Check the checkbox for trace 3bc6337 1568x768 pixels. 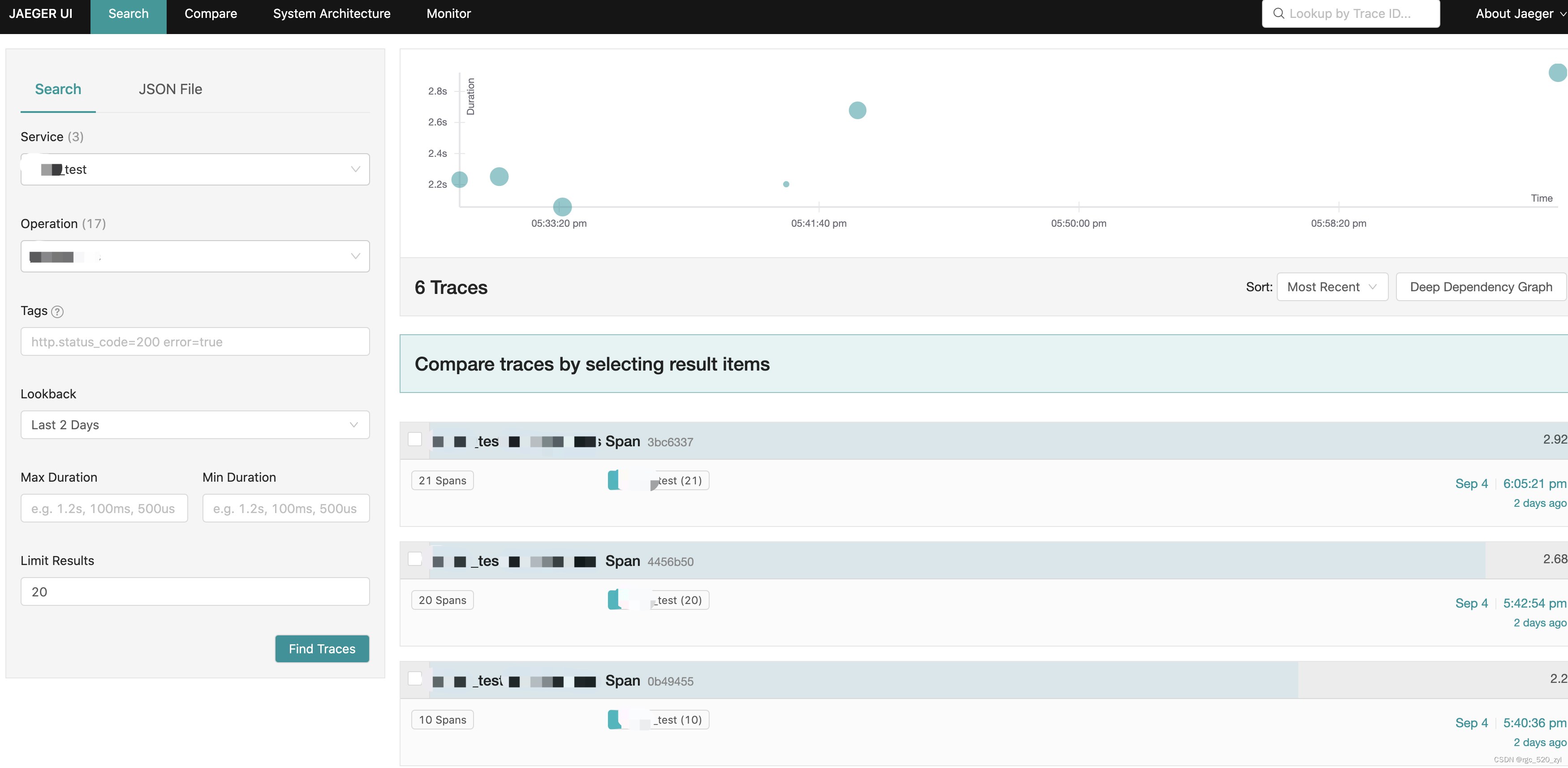[x=415, y=440]
